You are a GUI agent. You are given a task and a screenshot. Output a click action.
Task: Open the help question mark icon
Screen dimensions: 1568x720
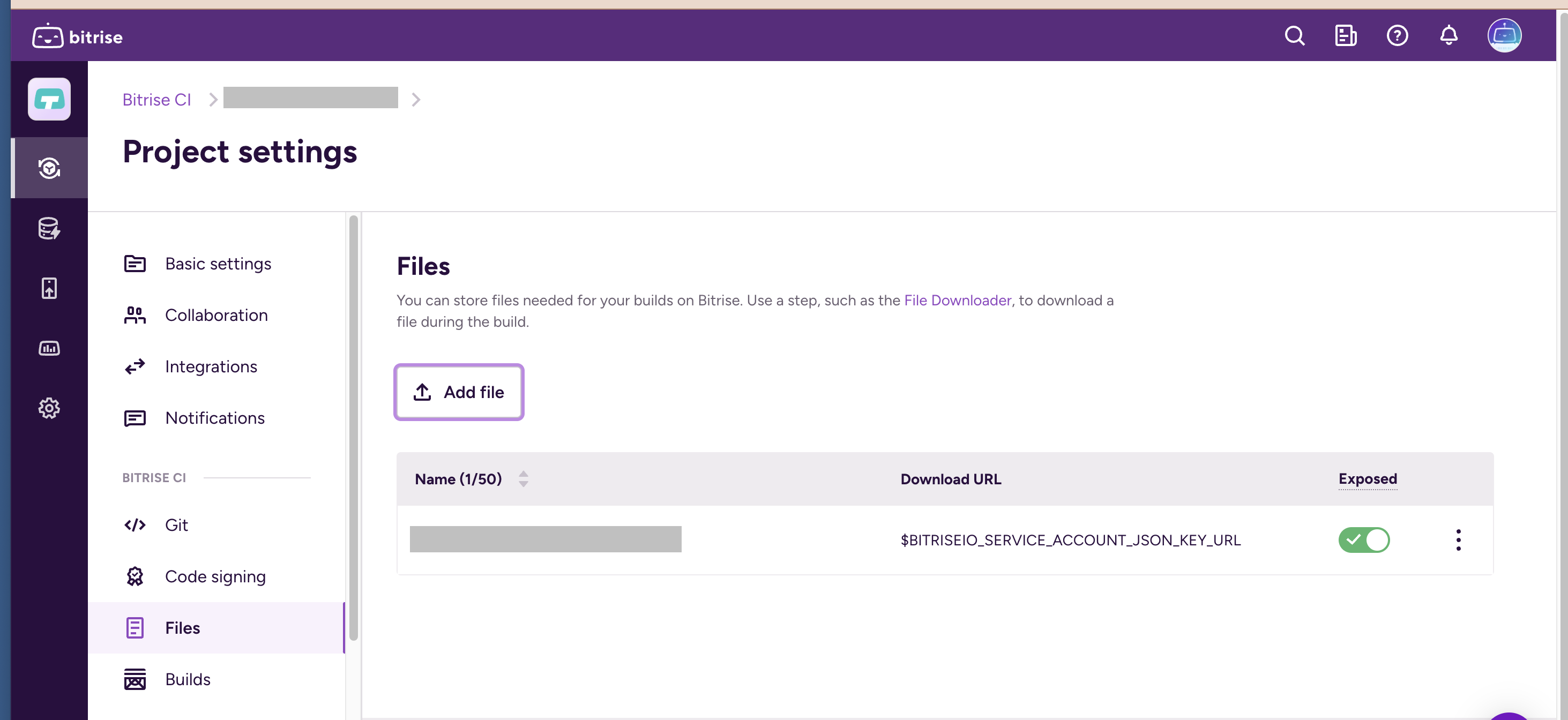coord(1397,36)
